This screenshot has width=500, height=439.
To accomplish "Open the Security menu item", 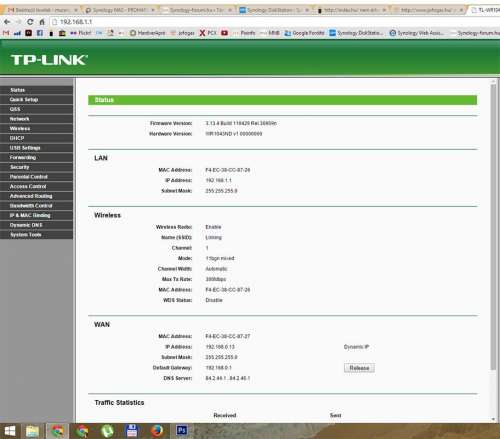I will 37,167.
